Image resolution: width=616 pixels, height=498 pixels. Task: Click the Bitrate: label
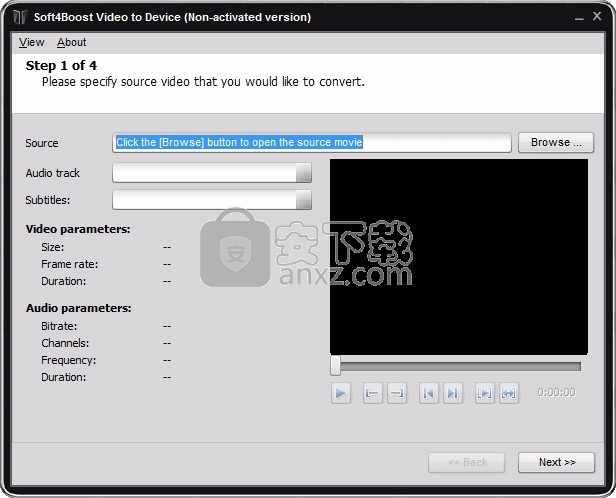click(x=59, y=326)
